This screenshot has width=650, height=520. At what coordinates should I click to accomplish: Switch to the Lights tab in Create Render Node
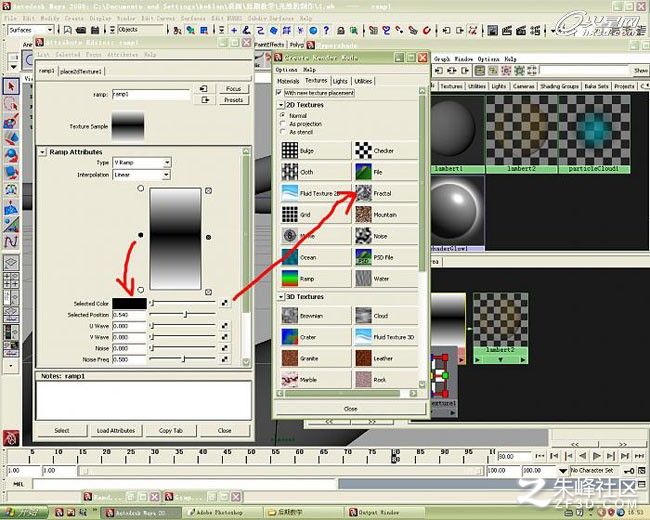[x=340, y=81]
